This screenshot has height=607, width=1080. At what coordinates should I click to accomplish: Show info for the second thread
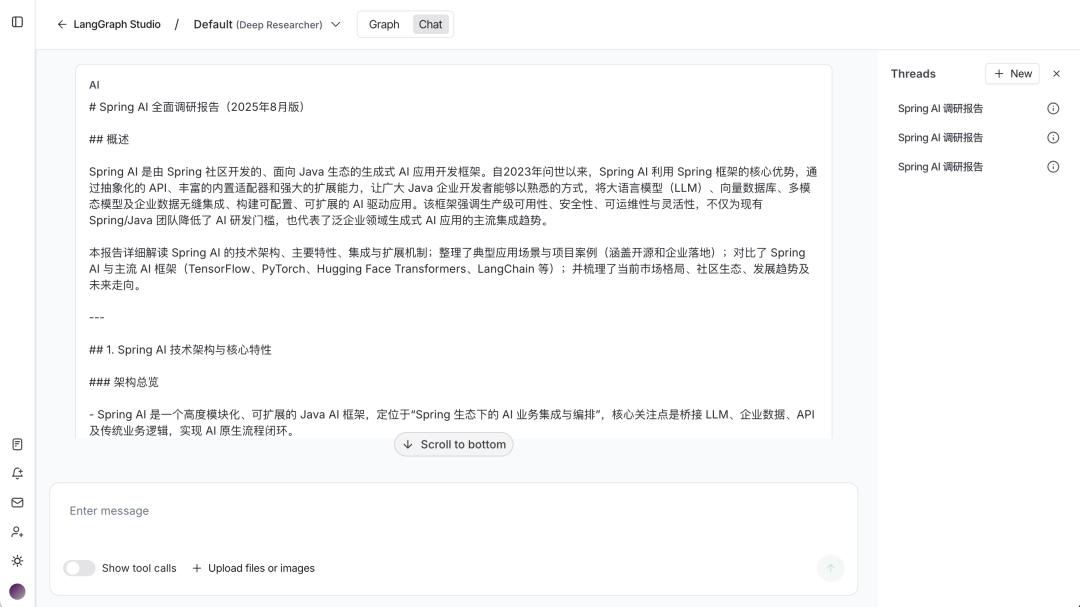tap(1053, 138)
